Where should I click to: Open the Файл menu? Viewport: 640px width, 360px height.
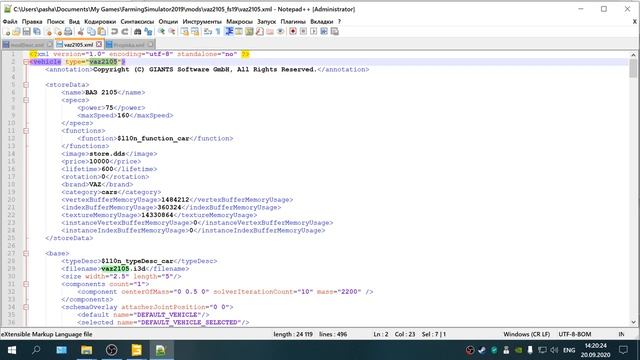[10, 21]
